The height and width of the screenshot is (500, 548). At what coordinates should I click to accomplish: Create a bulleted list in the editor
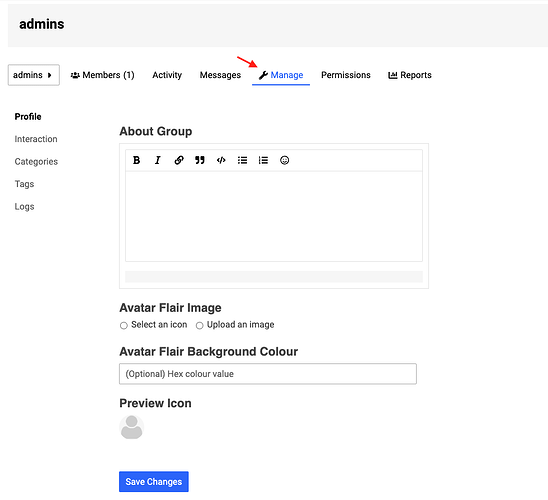point(242,160)
